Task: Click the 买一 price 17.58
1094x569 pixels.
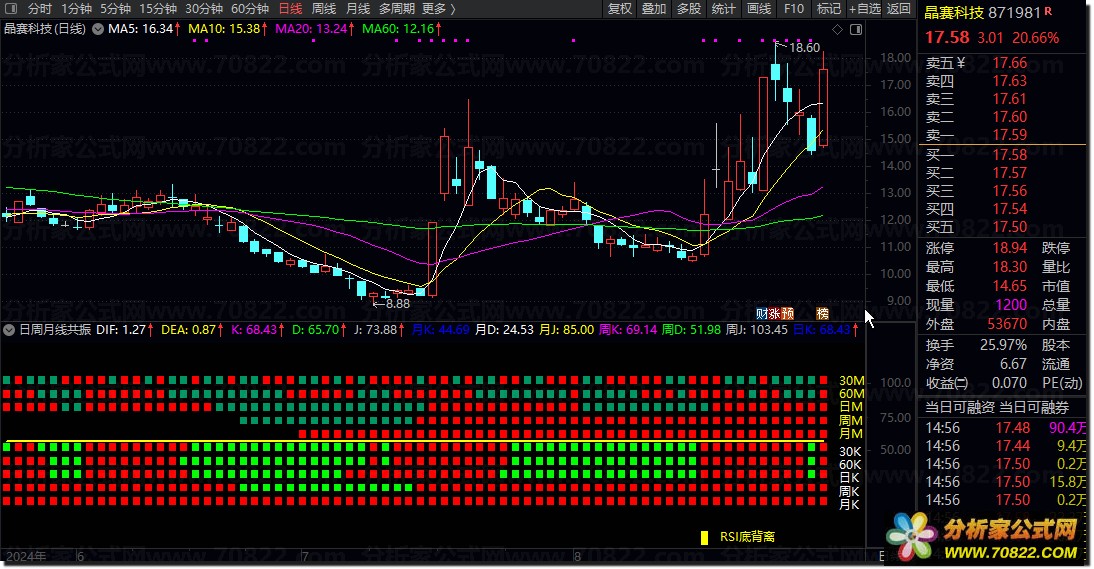Action: 1010,155
